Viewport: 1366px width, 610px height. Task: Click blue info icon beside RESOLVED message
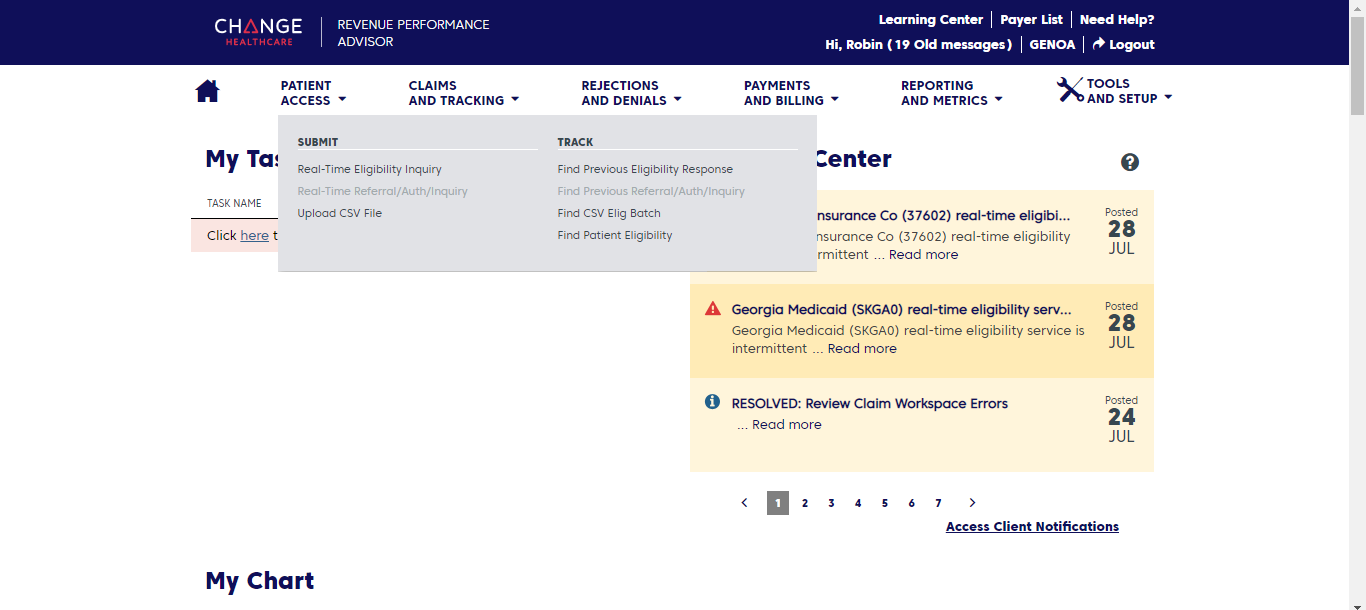tap(713, 402)
